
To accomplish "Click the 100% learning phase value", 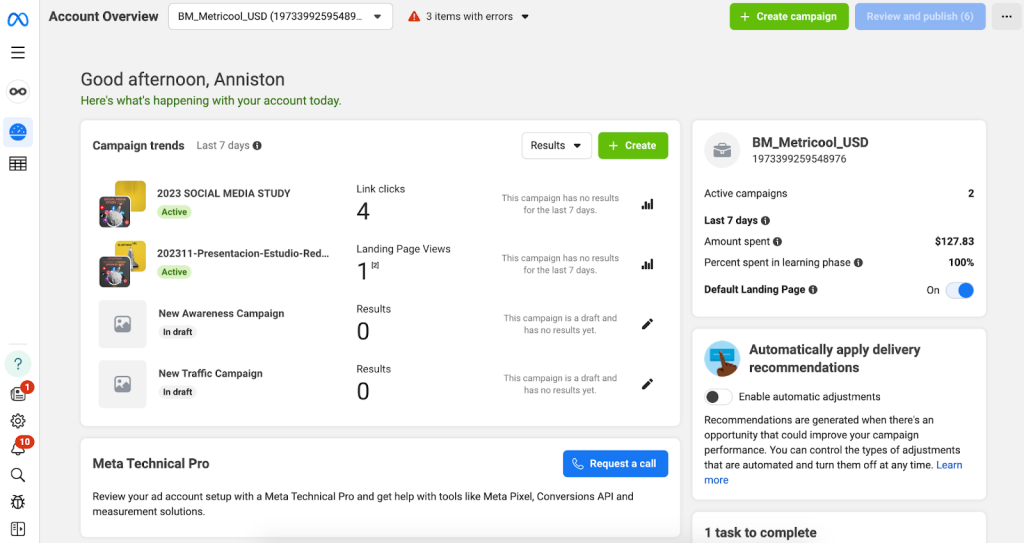I will point(961,263).
